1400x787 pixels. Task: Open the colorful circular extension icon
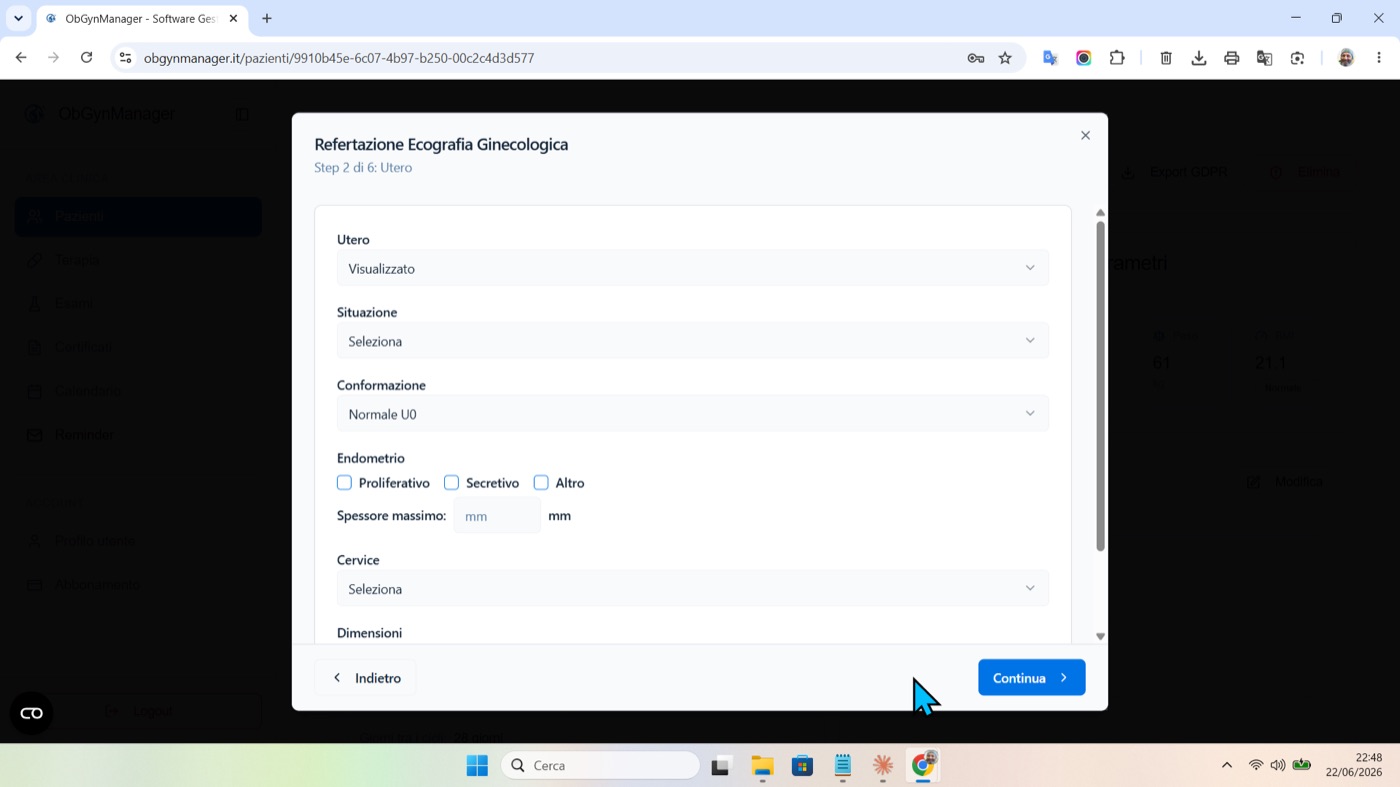tap(1083, 58)
